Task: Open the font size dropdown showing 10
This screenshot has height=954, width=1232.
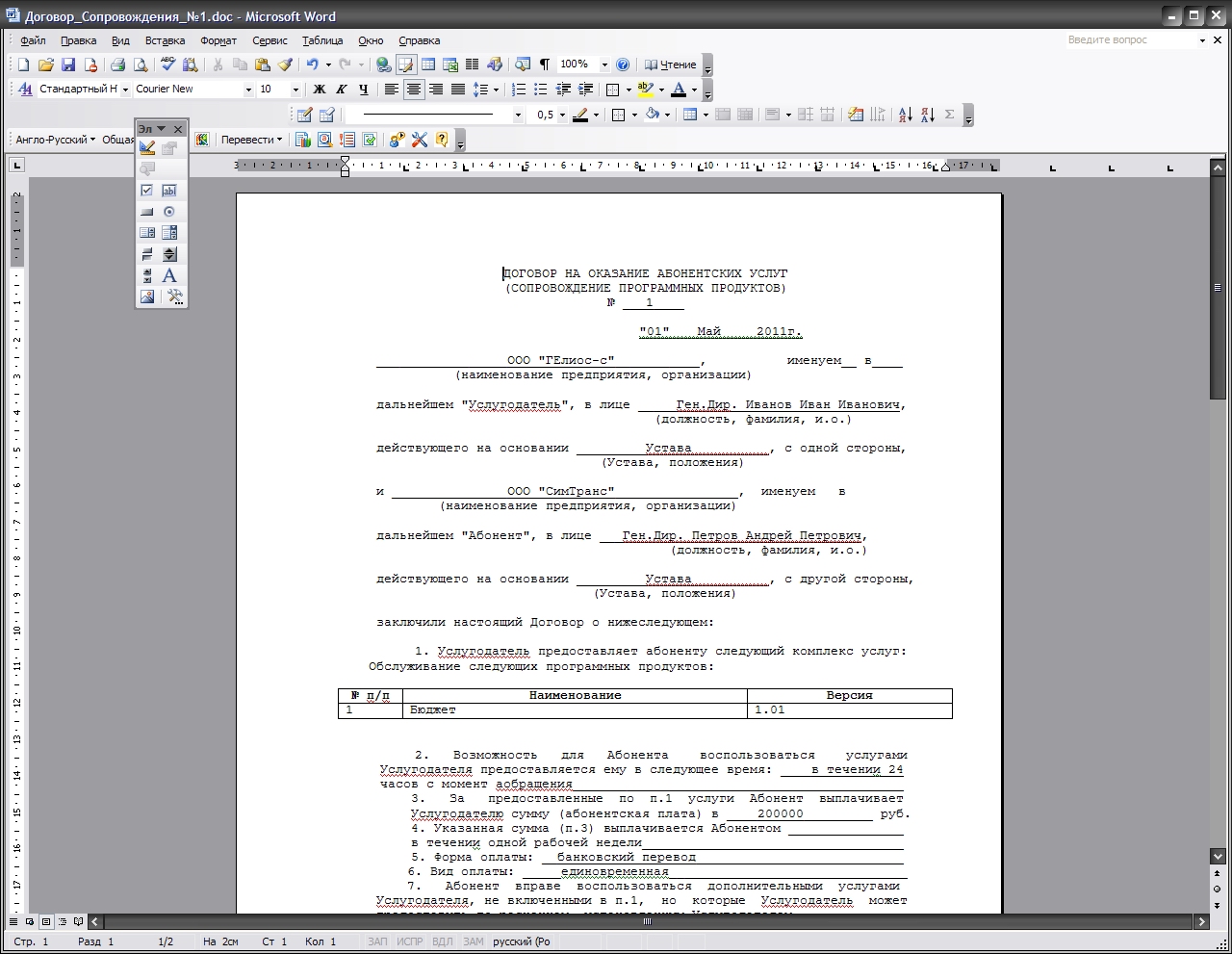Action: tap(295, 90)
